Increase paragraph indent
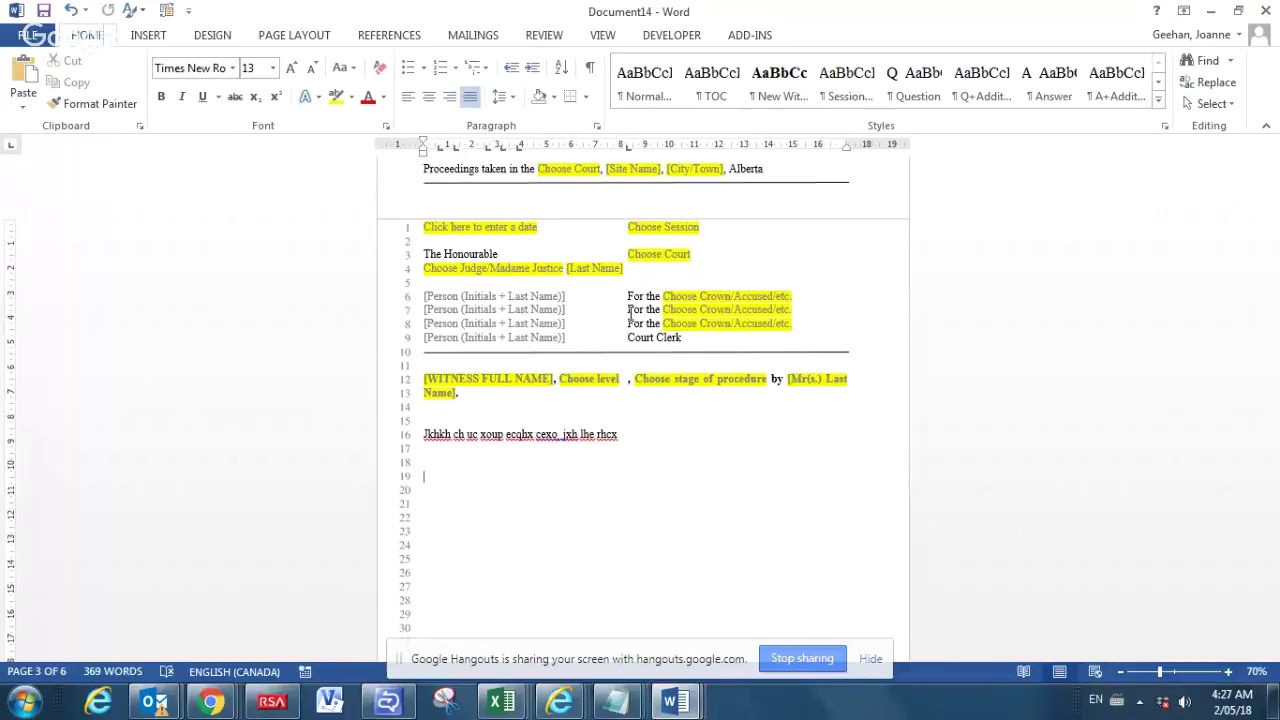The height and width of the screenshot is (720, 1280). coord(533,68)
